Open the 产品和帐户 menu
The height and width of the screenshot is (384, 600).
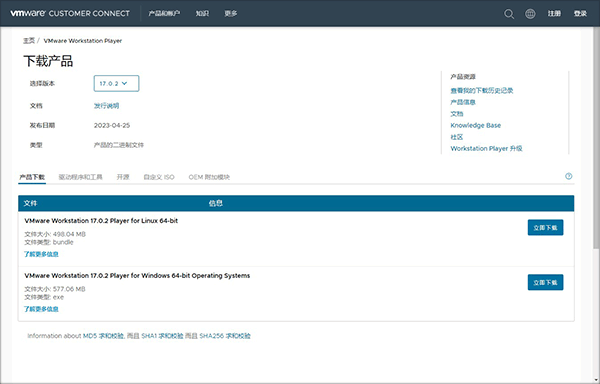pos(164,13)
